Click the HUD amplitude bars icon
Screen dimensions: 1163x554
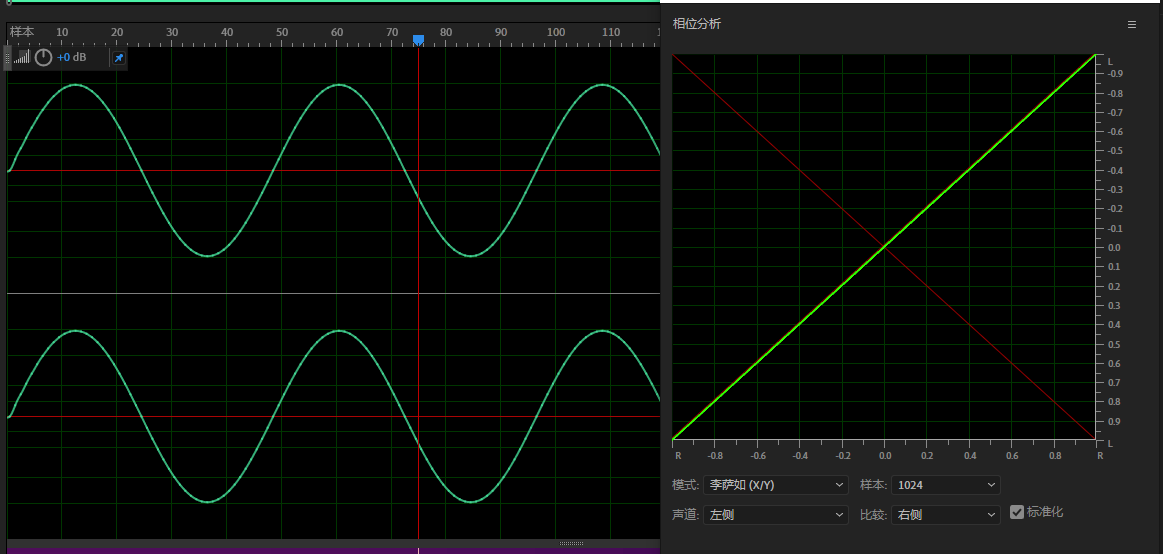tap(22, 58)
